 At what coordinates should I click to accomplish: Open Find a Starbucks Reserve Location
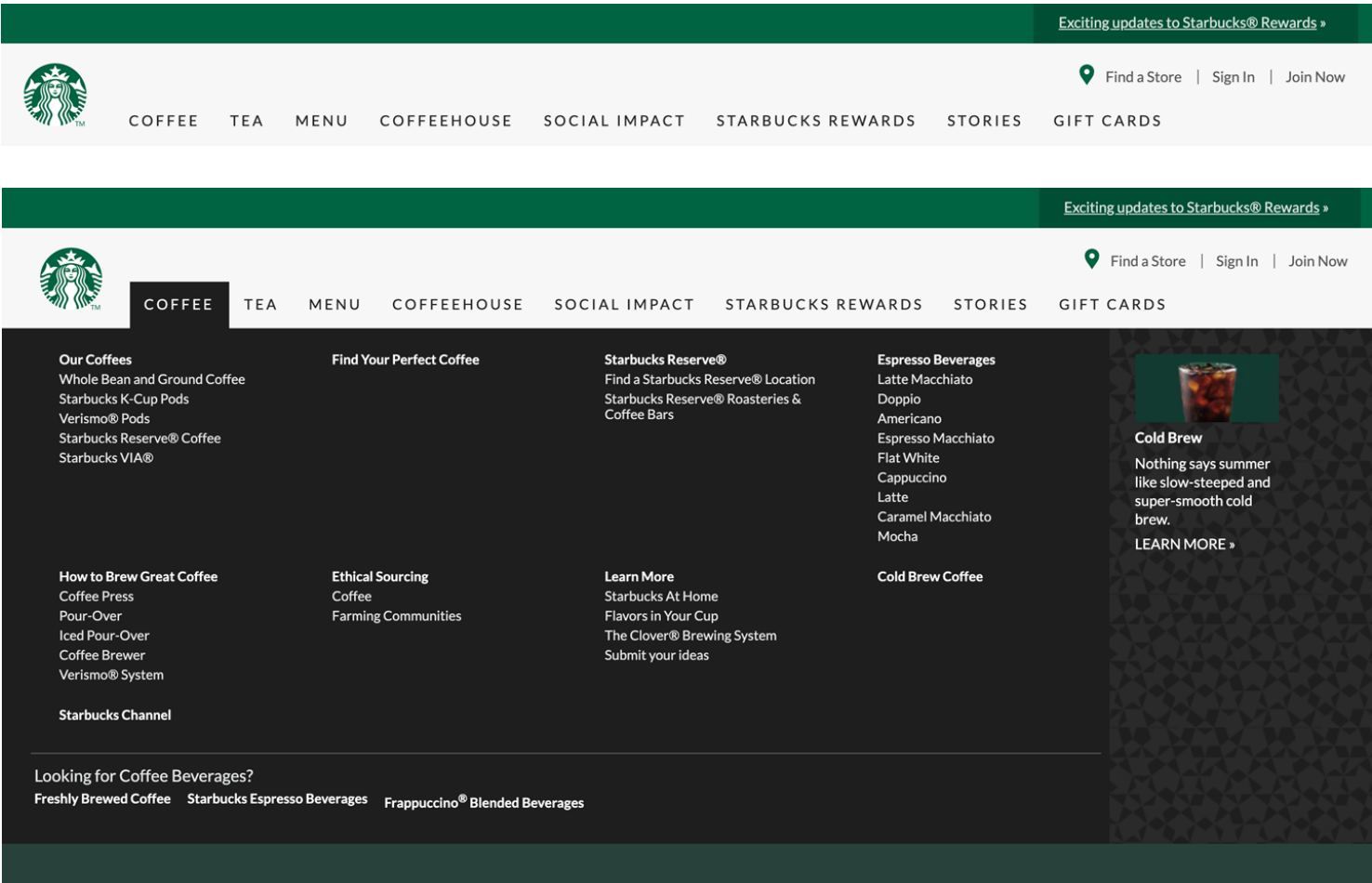709,379
